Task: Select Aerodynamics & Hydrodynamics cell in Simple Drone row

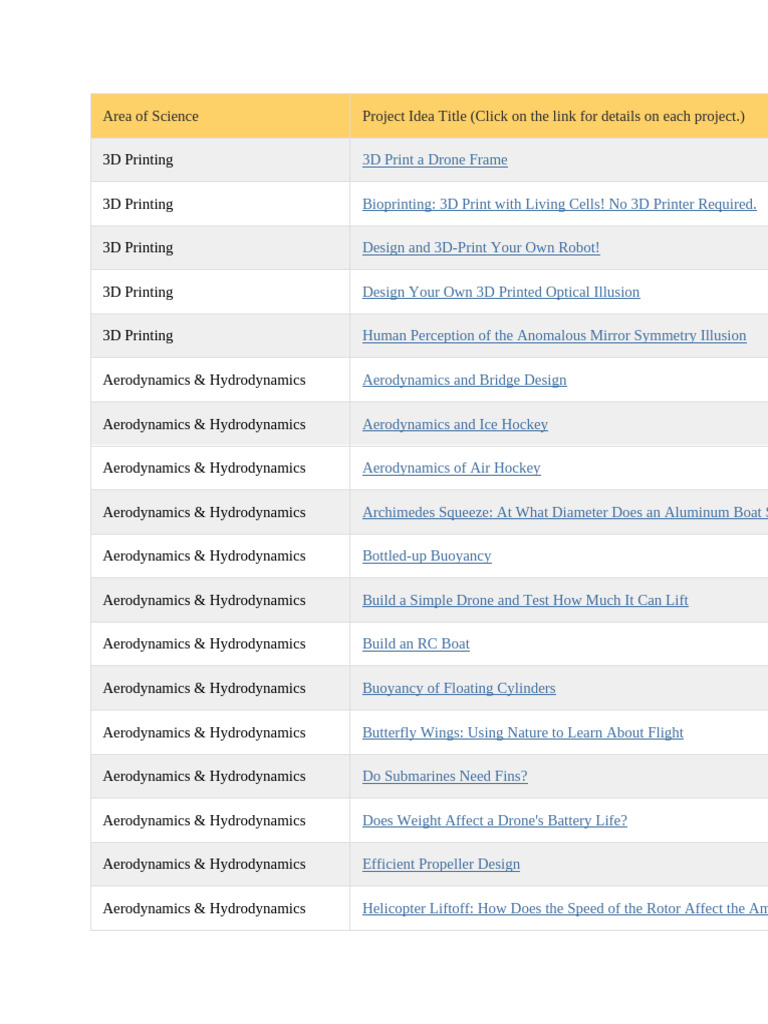Action: 220,600
